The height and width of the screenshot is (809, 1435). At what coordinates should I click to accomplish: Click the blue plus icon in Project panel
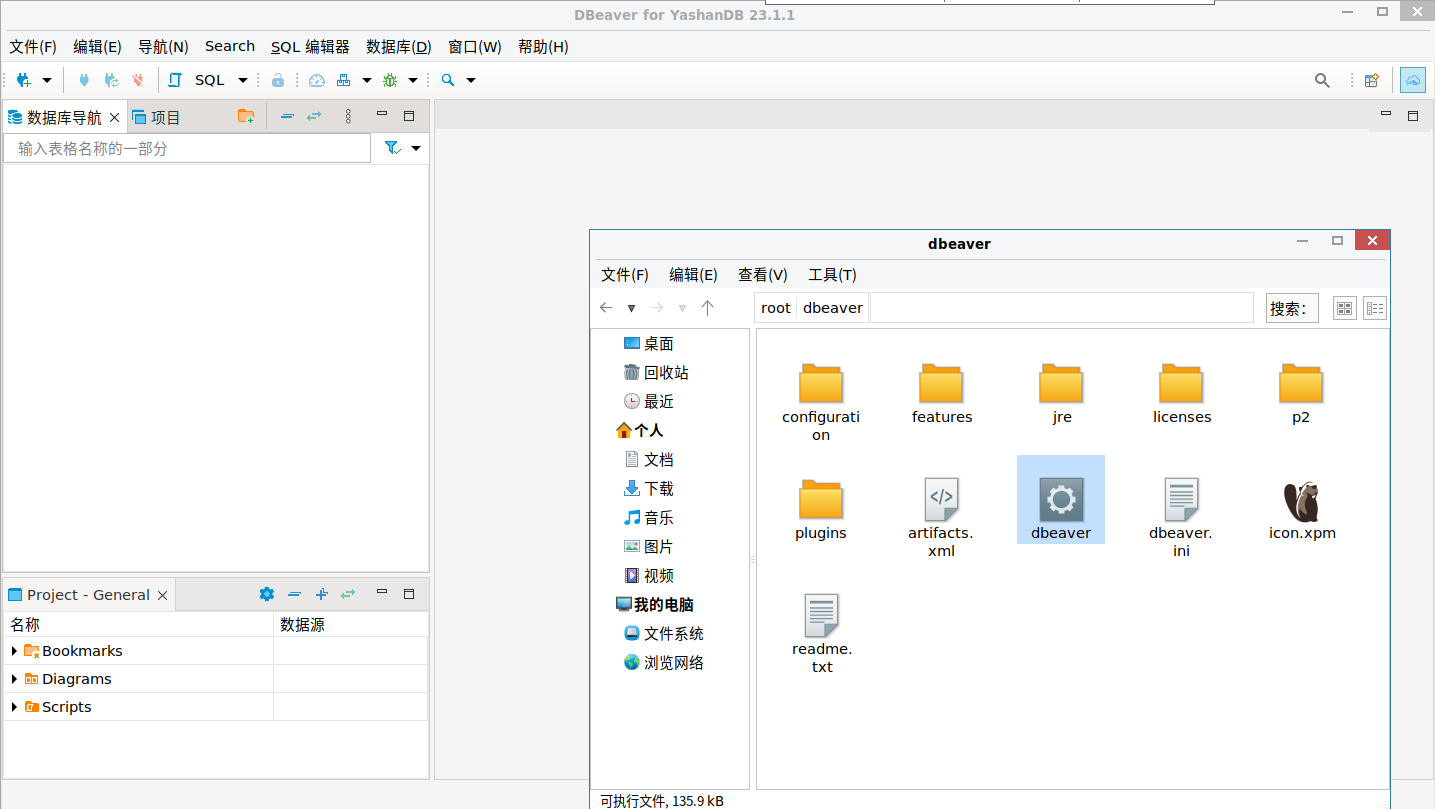tap(321, 594)
